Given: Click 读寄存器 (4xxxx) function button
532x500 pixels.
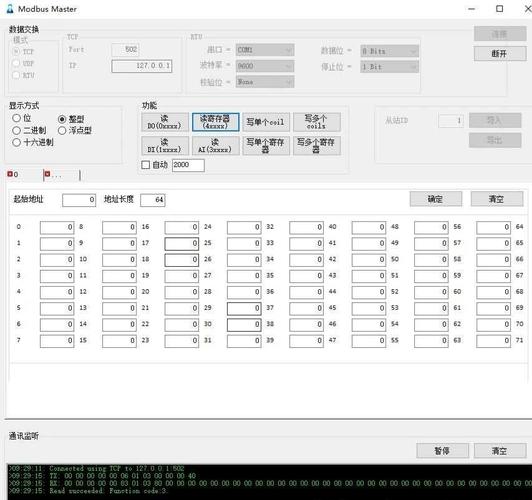Looking at the screenshot, I should click(216, 122).
